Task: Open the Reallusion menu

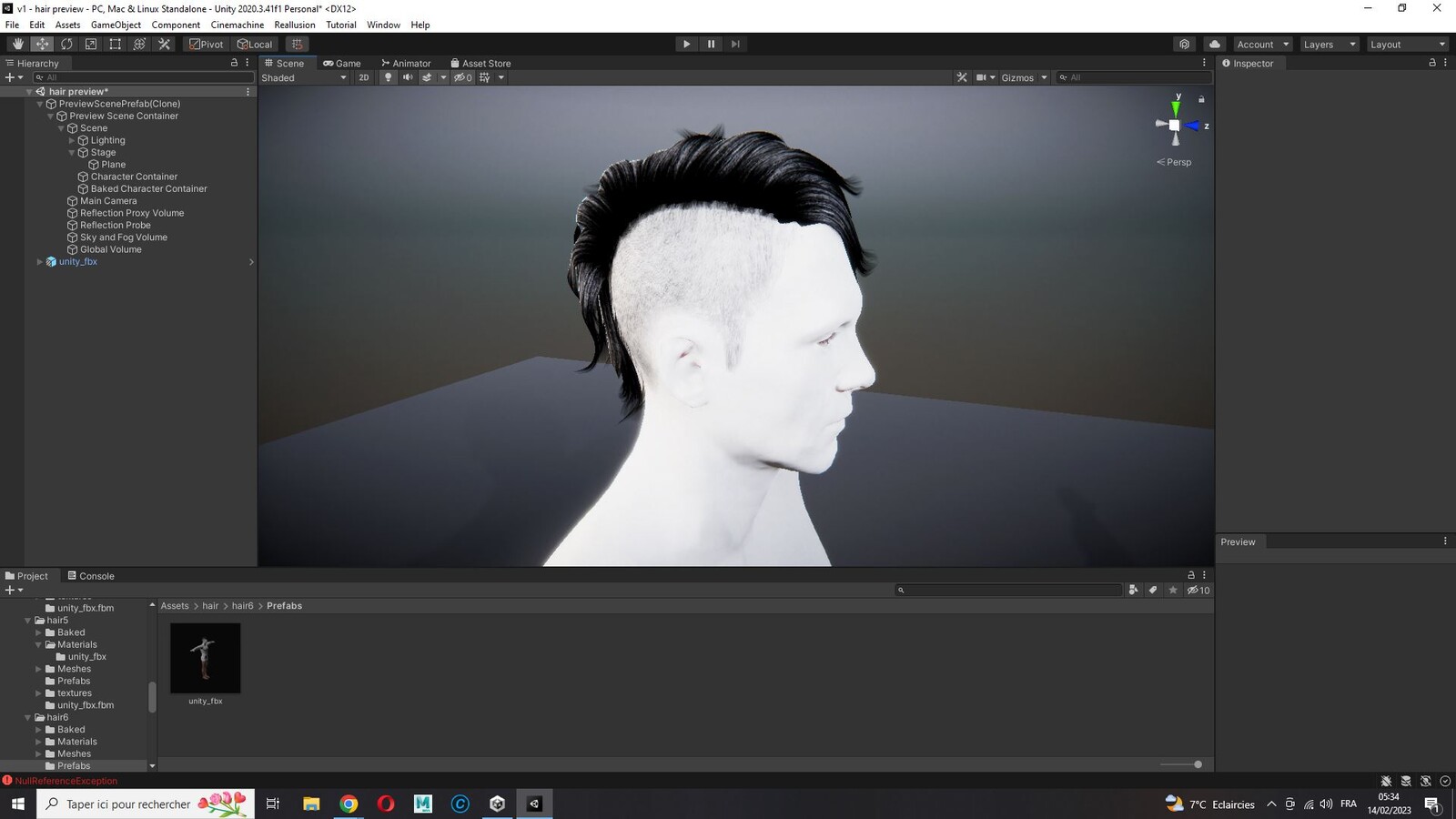Action: tap(295, 25)
